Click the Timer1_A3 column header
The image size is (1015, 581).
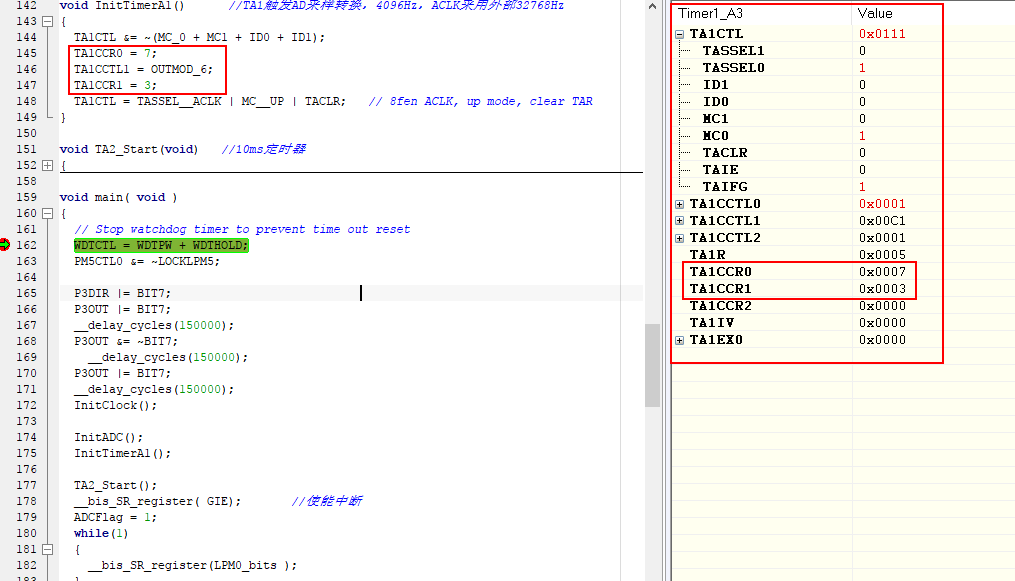(710, 13)
